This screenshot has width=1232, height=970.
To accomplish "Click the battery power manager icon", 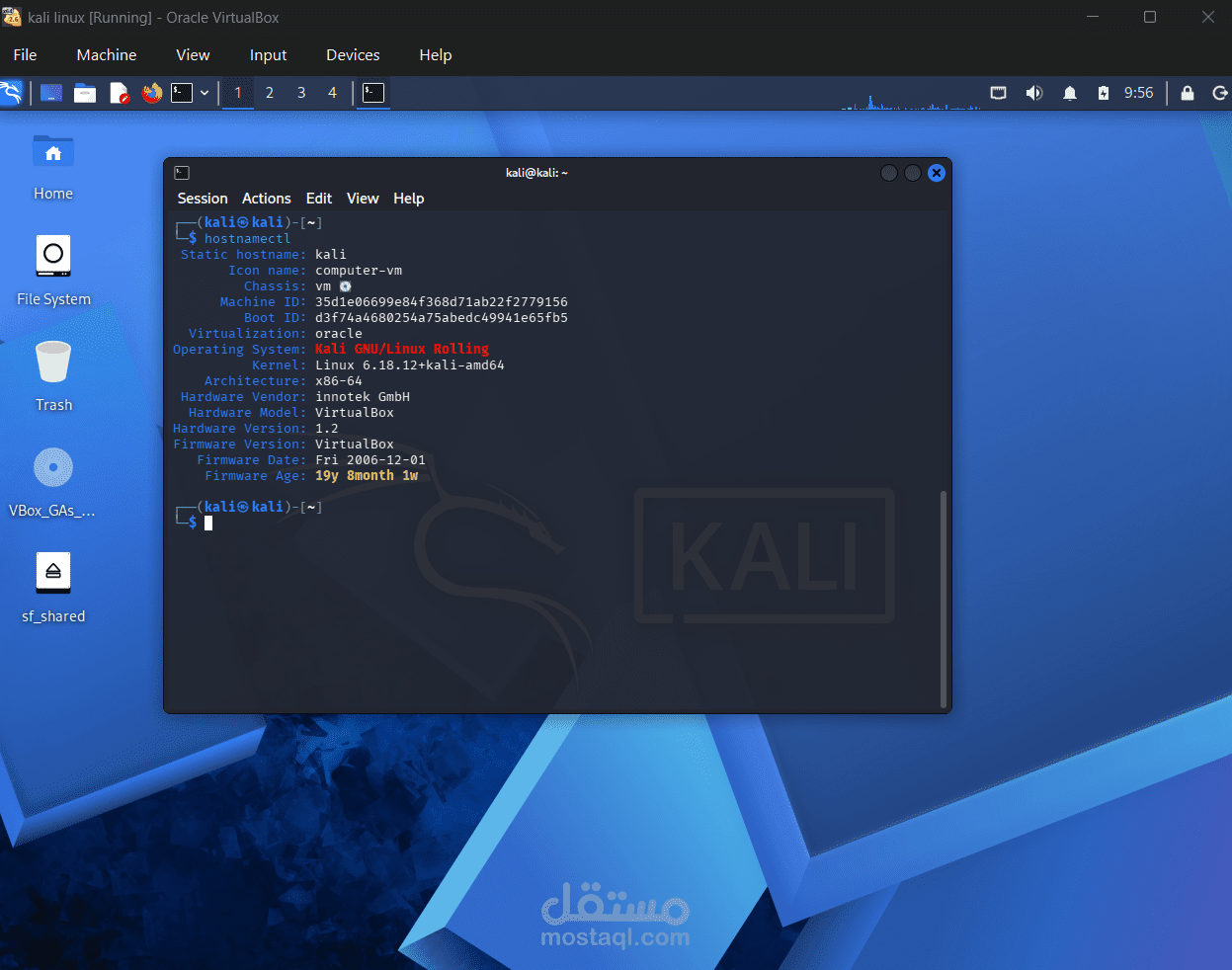I will coord(1104,93).
